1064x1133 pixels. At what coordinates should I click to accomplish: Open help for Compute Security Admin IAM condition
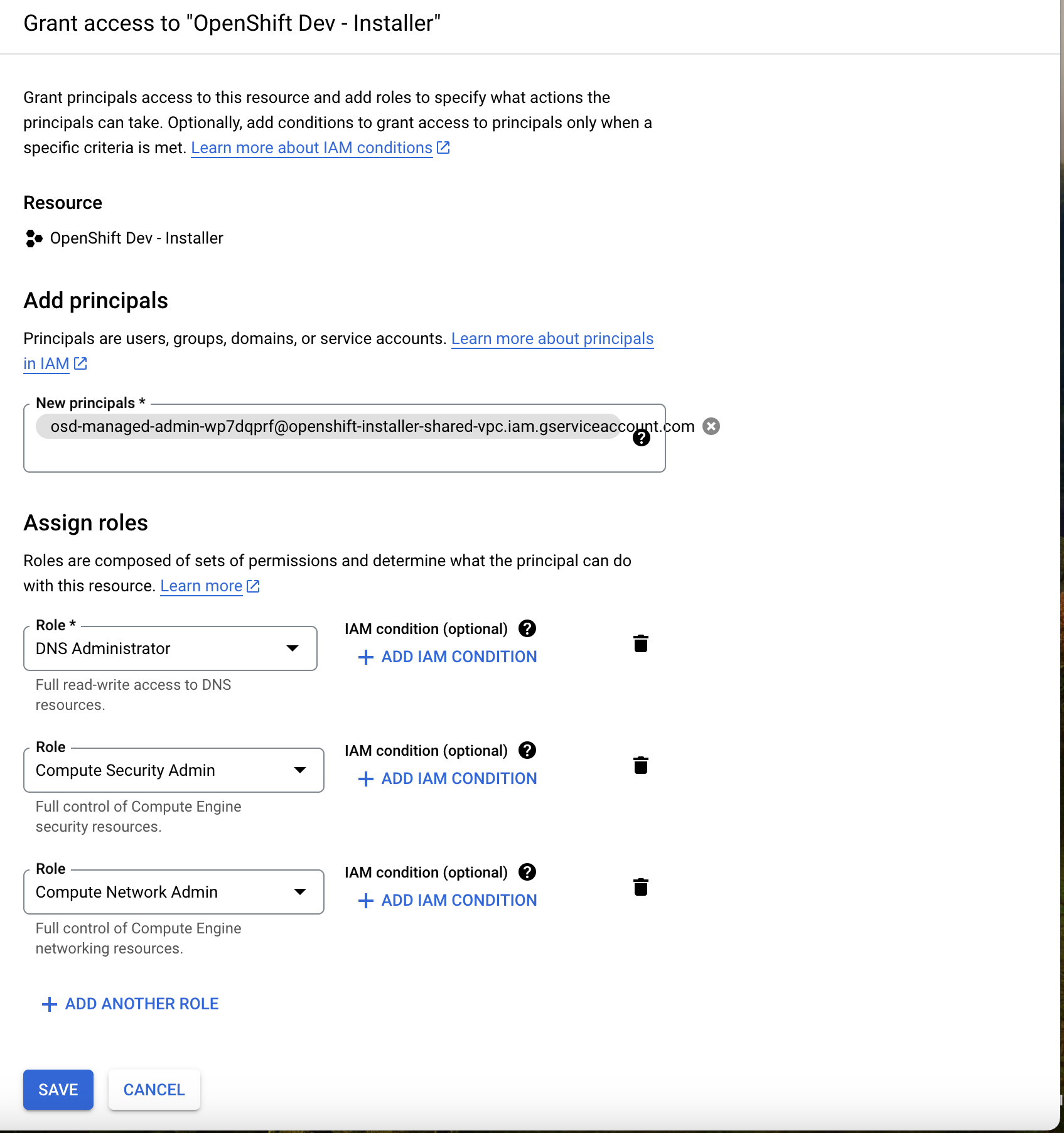pyautogui.click(x=528, y=750)
